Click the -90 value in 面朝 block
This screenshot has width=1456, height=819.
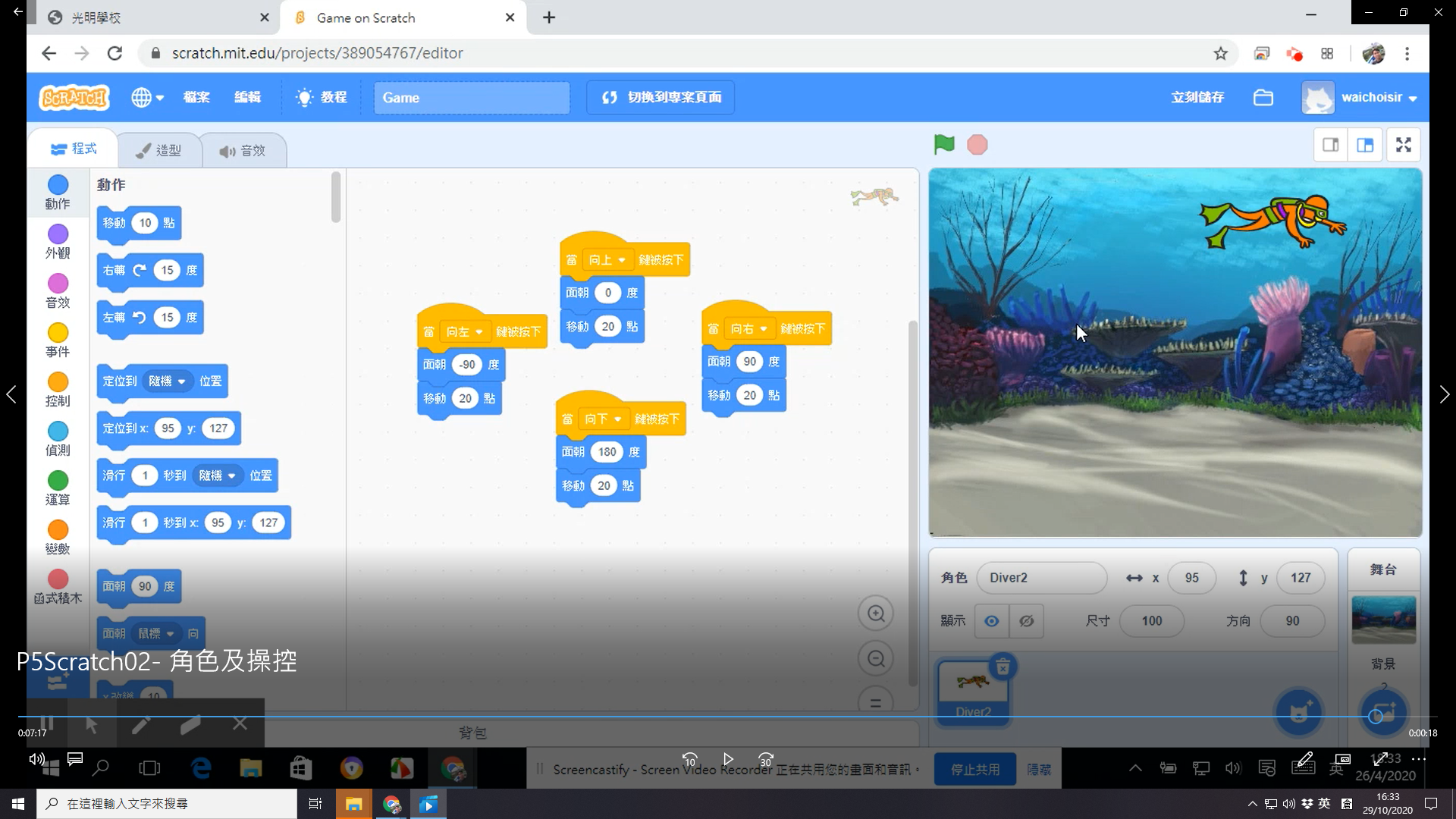(467, 365)
